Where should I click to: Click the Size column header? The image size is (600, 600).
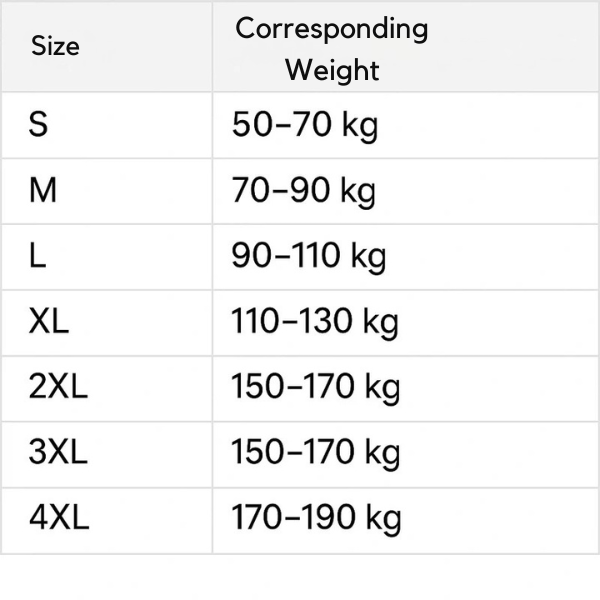tap(55, 46)
